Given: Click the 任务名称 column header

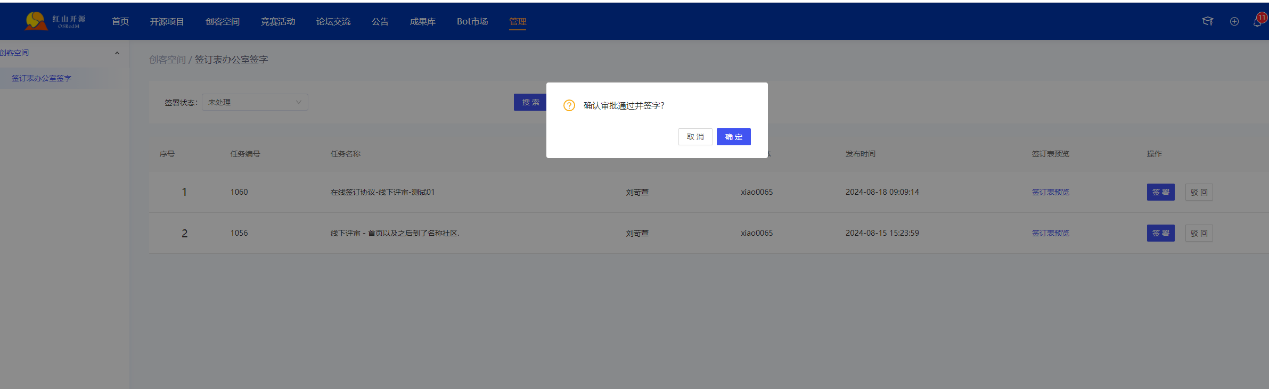Looking at the screenshot, I should pos(345,154).
